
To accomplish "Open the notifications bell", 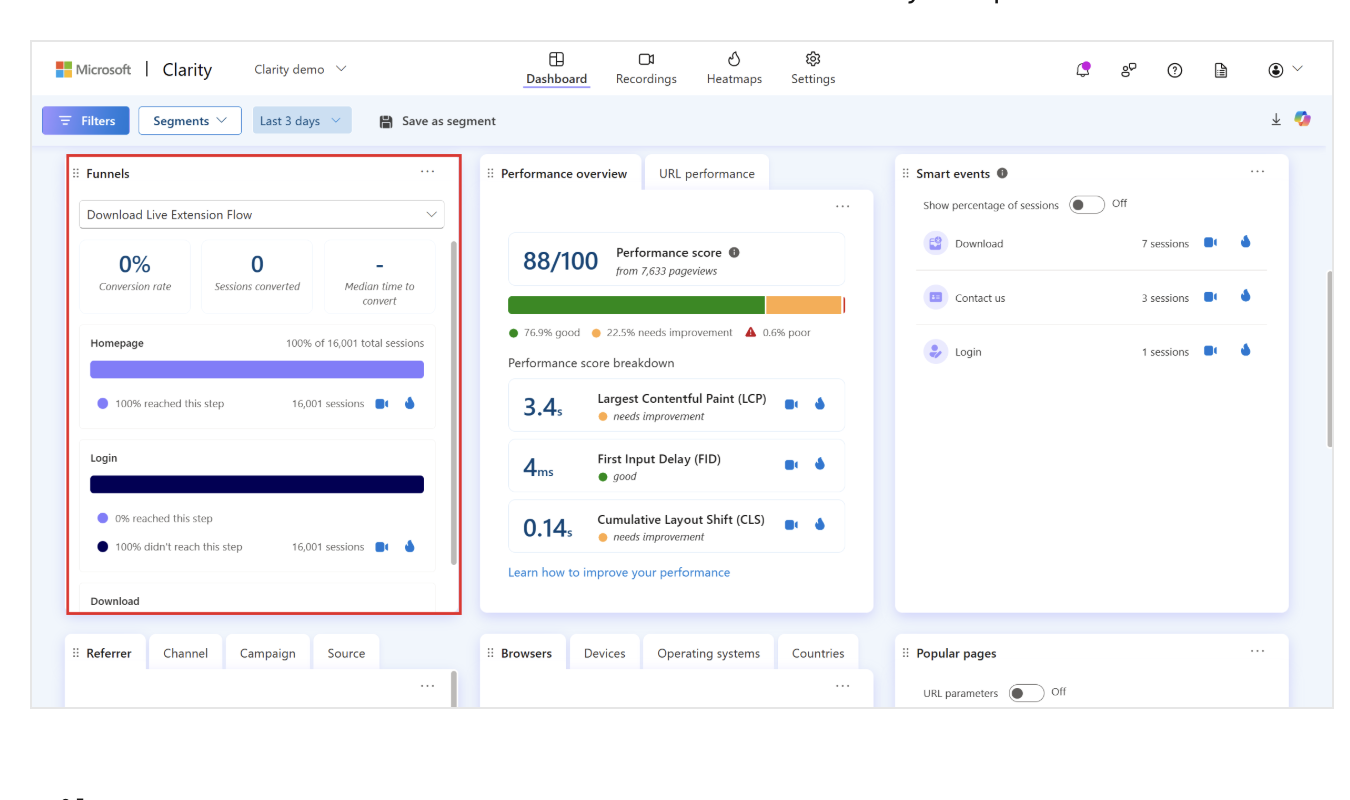I will pos(1082,69).
